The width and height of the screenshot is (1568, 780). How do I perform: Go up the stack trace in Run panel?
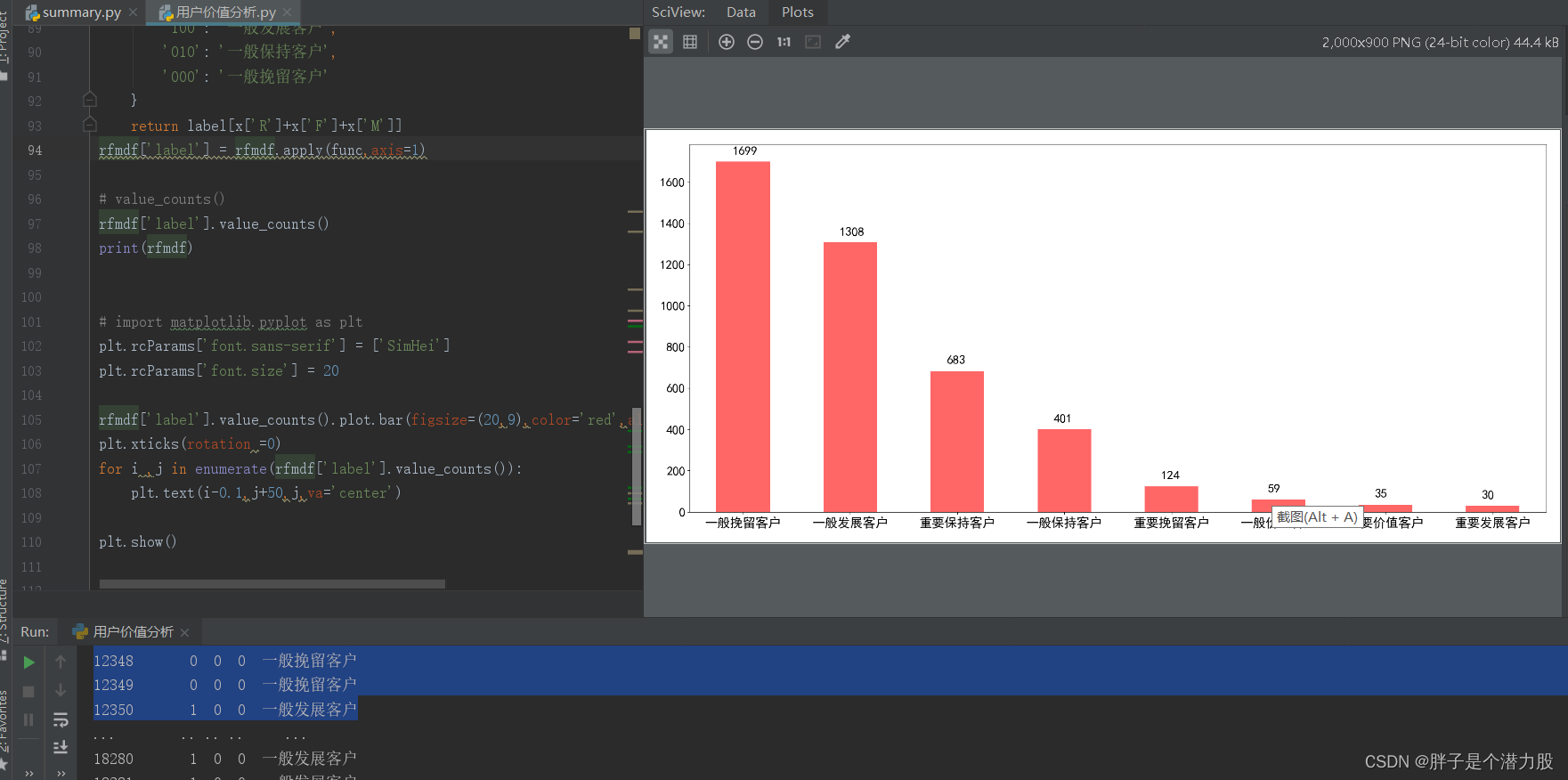61,662
